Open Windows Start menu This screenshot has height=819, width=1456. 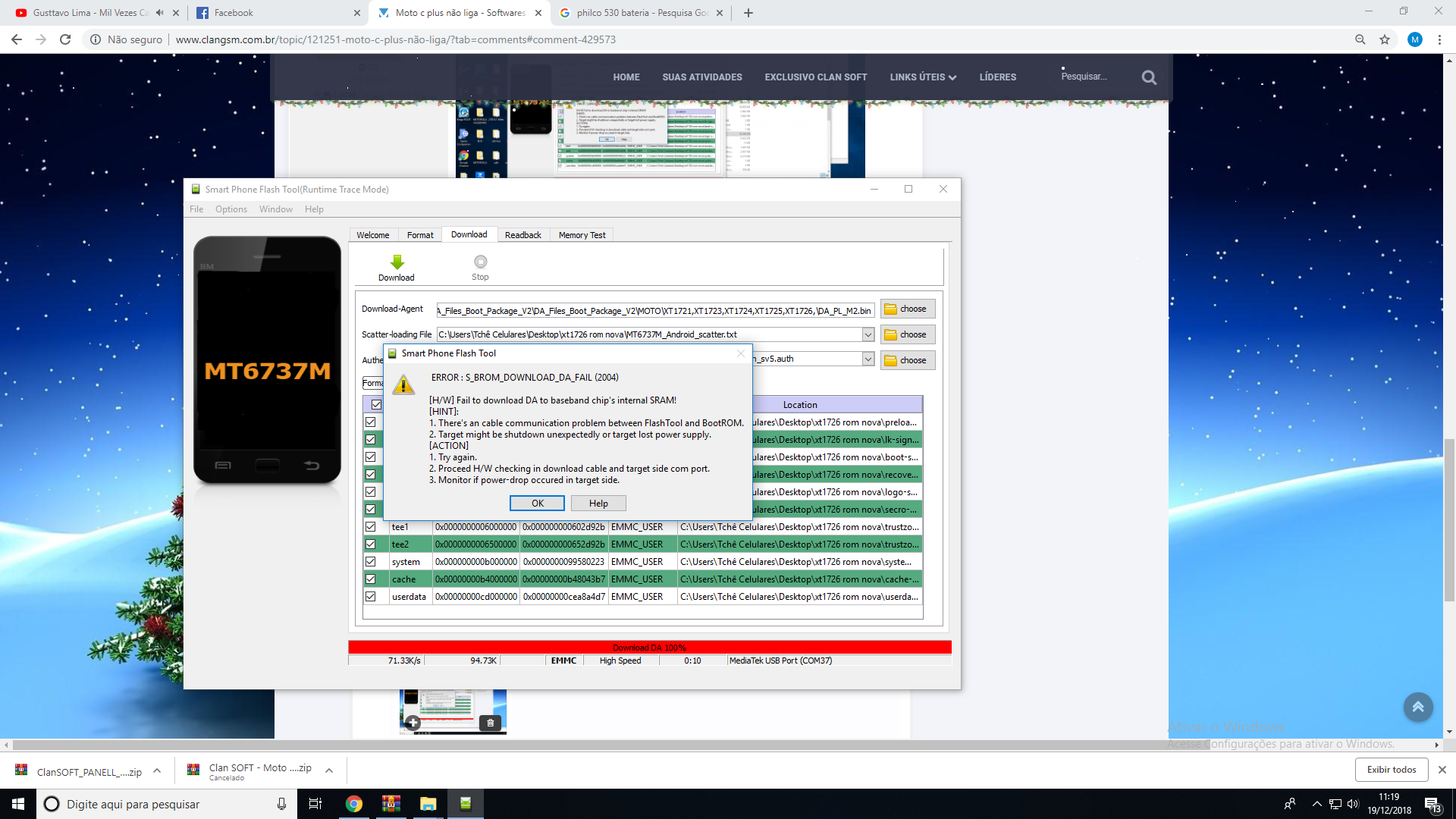[18, 804]
